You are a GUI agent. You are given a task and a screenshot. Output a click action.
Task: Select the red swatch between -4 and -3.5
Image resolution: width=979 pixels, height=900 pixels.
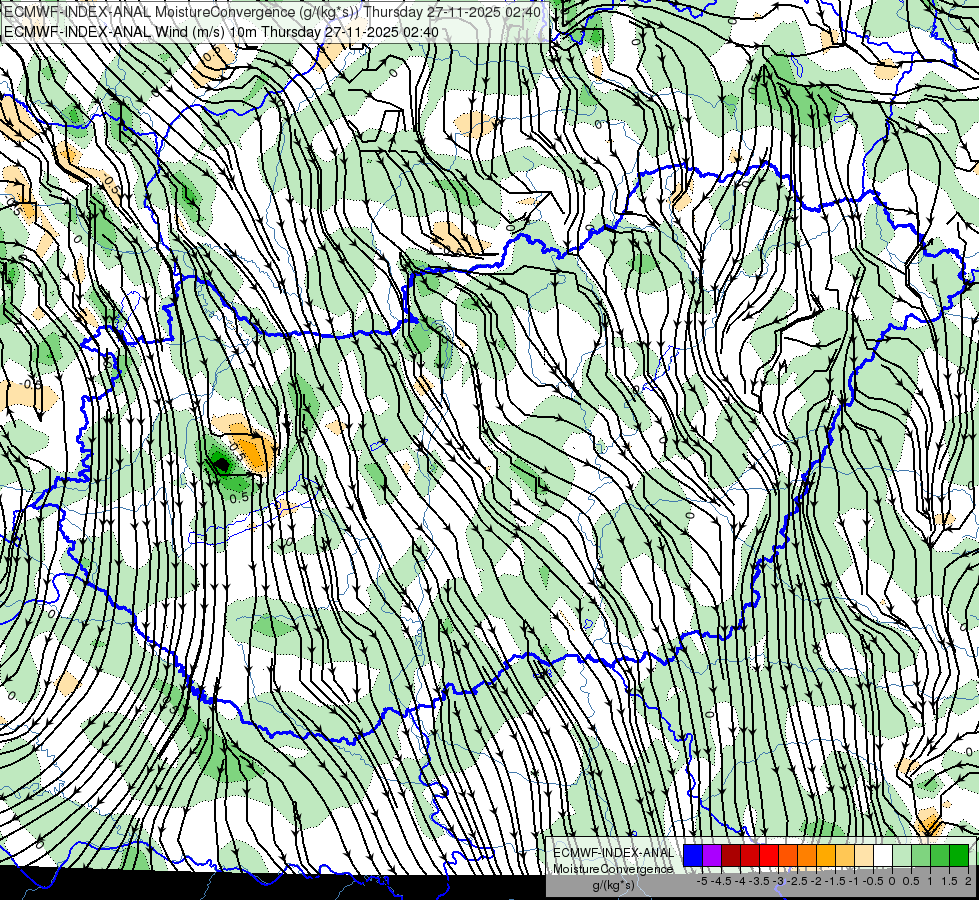click(750, 855)
